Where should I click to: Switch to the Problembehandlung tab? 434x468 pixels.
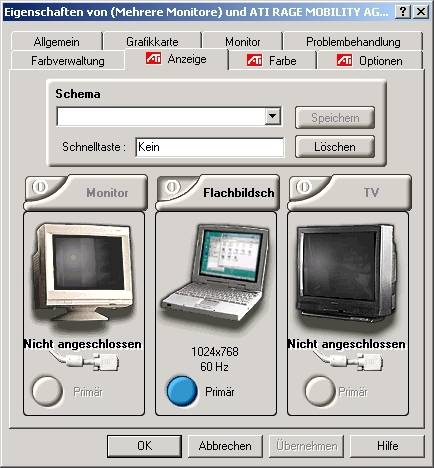(x=353, y=42)
